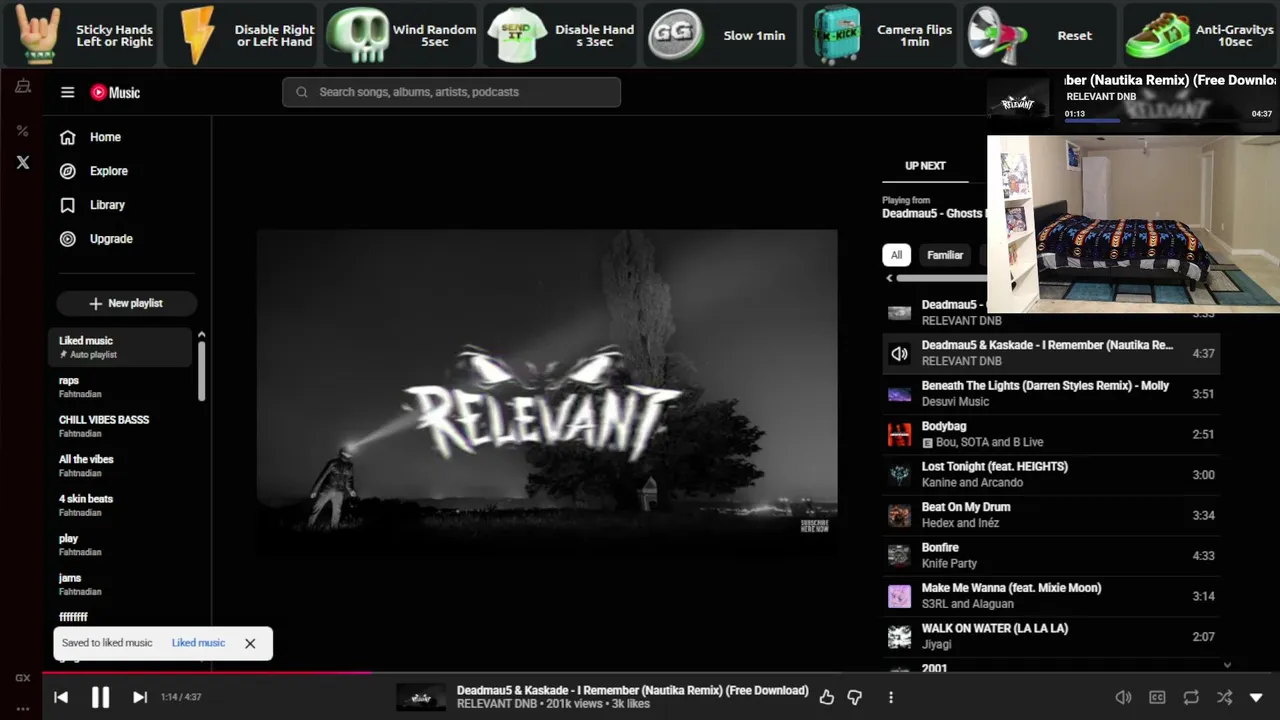This screenshot has width=1280, height=720.
Task: Play 'Lost Tonight (feat. HEIGHTS)' from queue
Action: [1051, 474]
